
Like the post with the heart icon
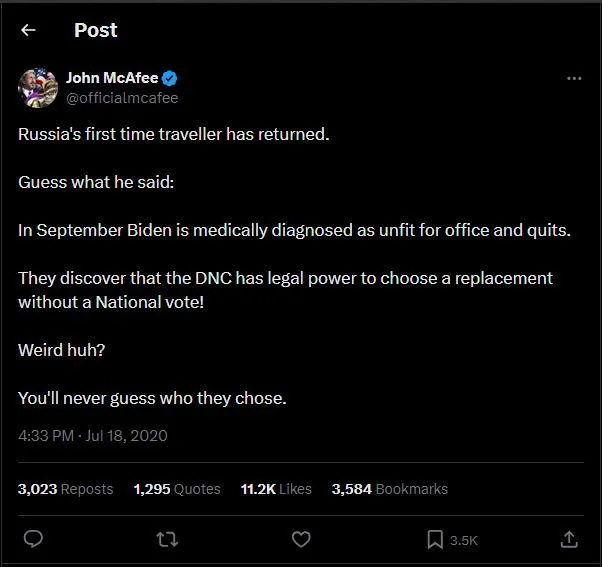[x=301, y=539]
